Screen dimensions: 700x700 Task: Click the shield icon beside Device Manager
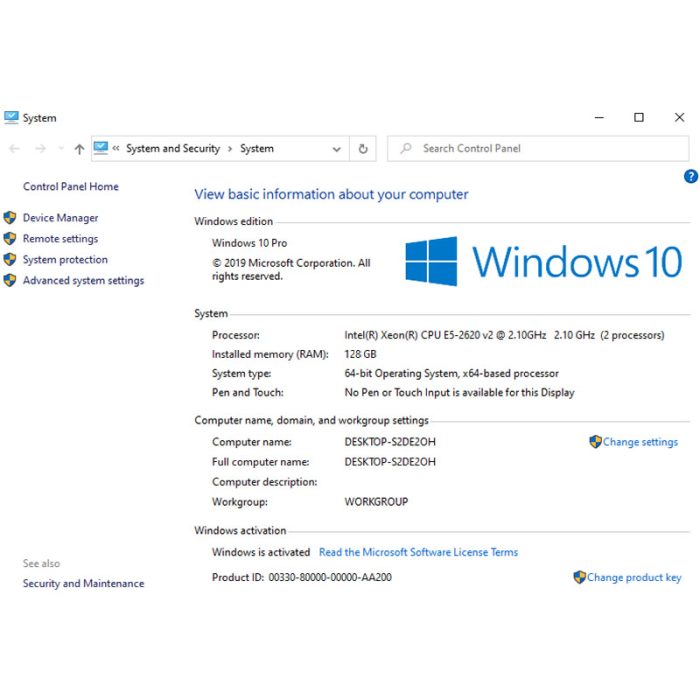point(10,218)
